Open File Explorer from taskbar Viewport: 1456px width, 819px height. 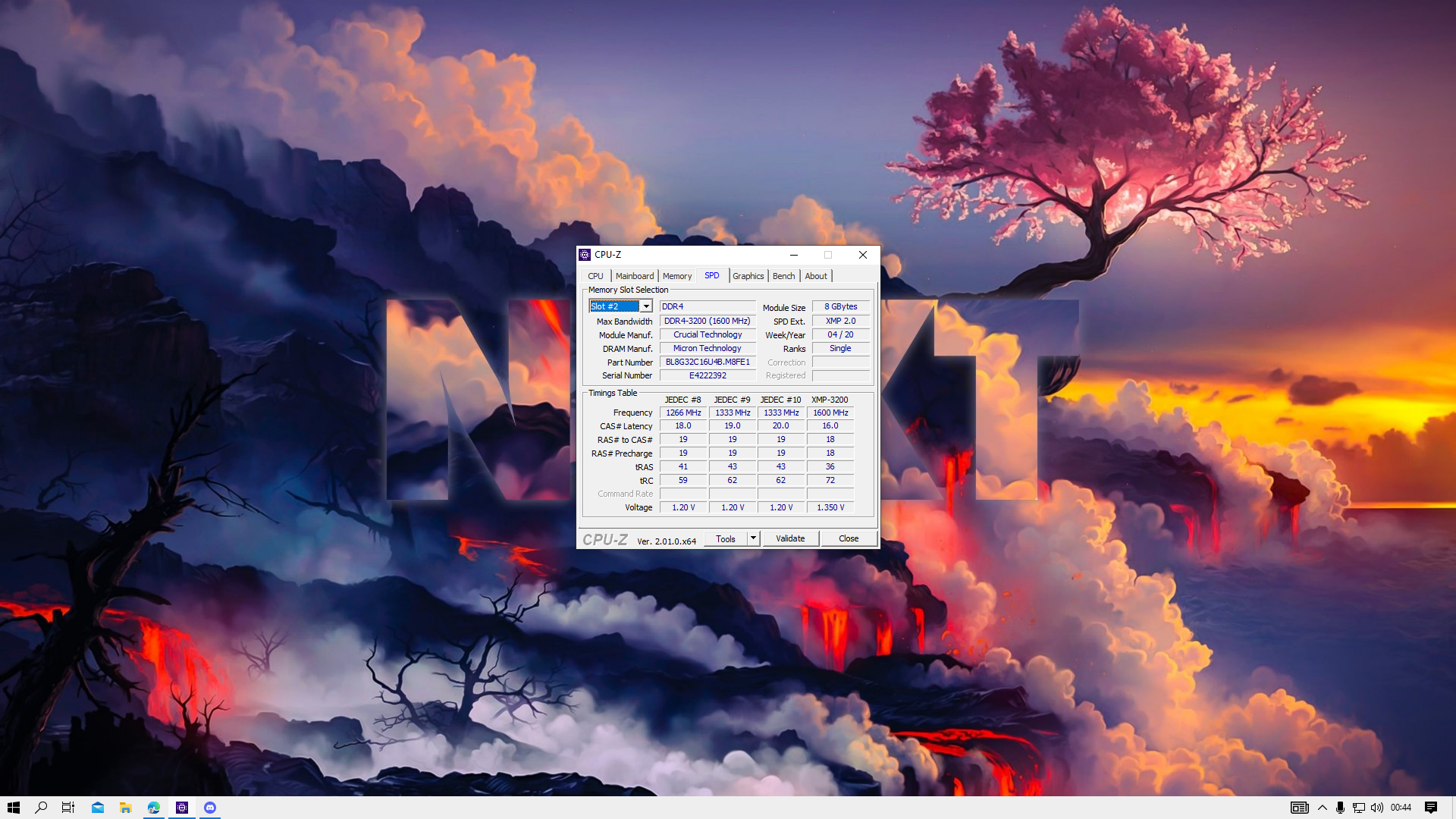pyautogui.click(x=126, y=808)
